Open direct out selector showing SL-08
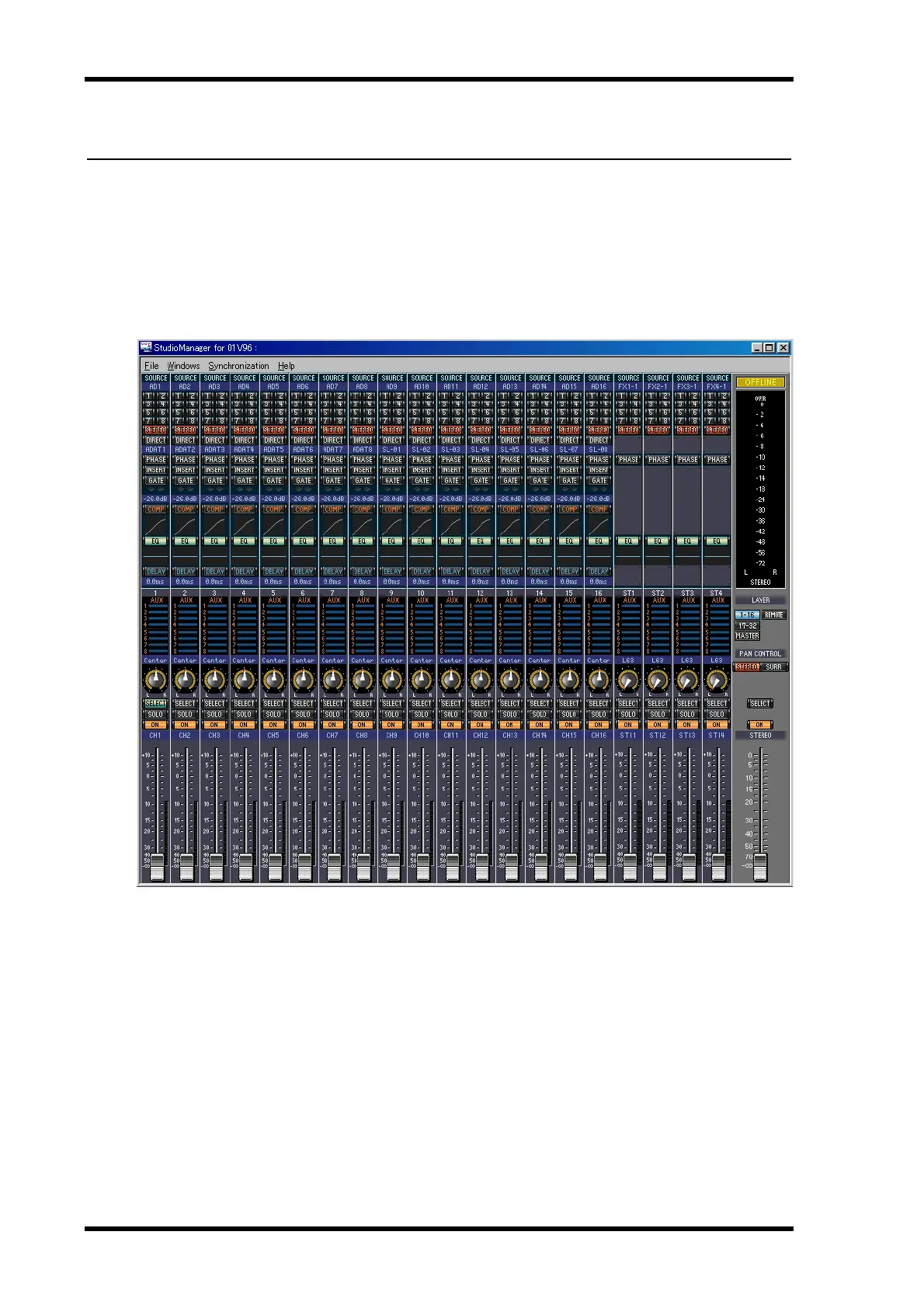This screenshot has height=1308, width=924. click(x=599, y=450)
